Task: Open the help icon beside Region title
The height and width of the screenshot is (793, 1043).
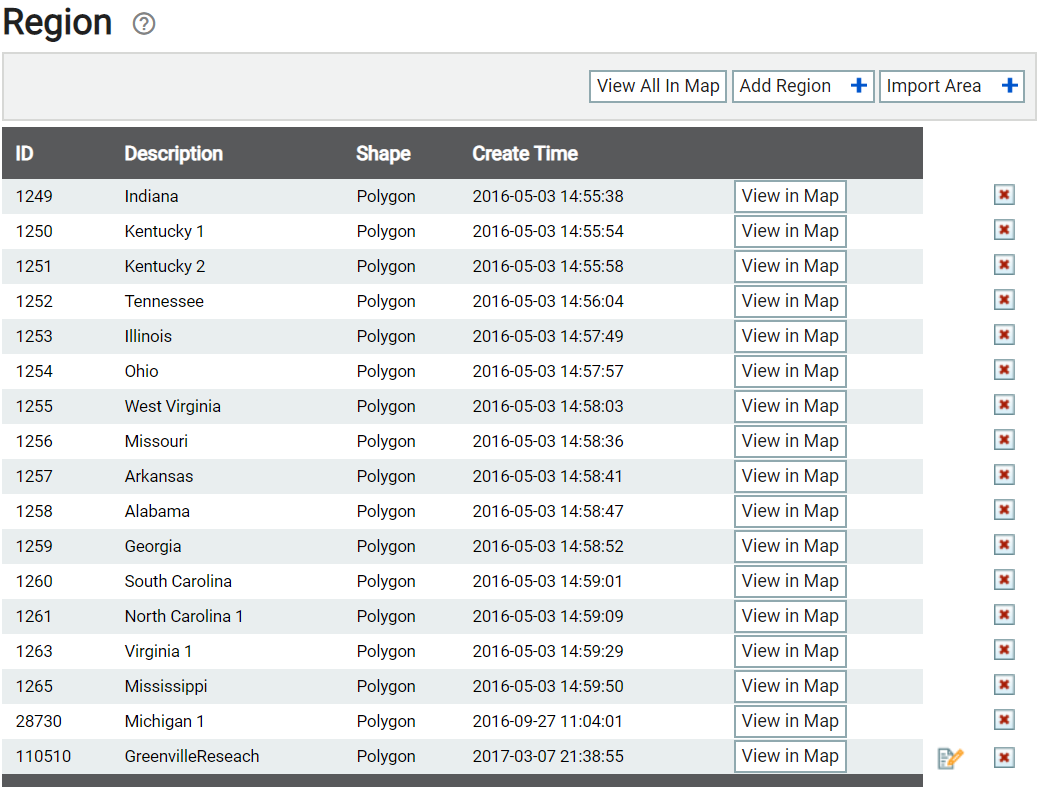Action: 144,24
